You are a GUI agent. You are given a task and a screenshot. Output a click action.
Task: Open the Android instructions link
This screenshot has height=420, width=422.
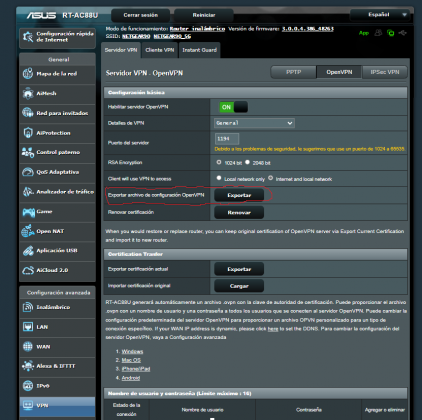click(x=131, y=378)
